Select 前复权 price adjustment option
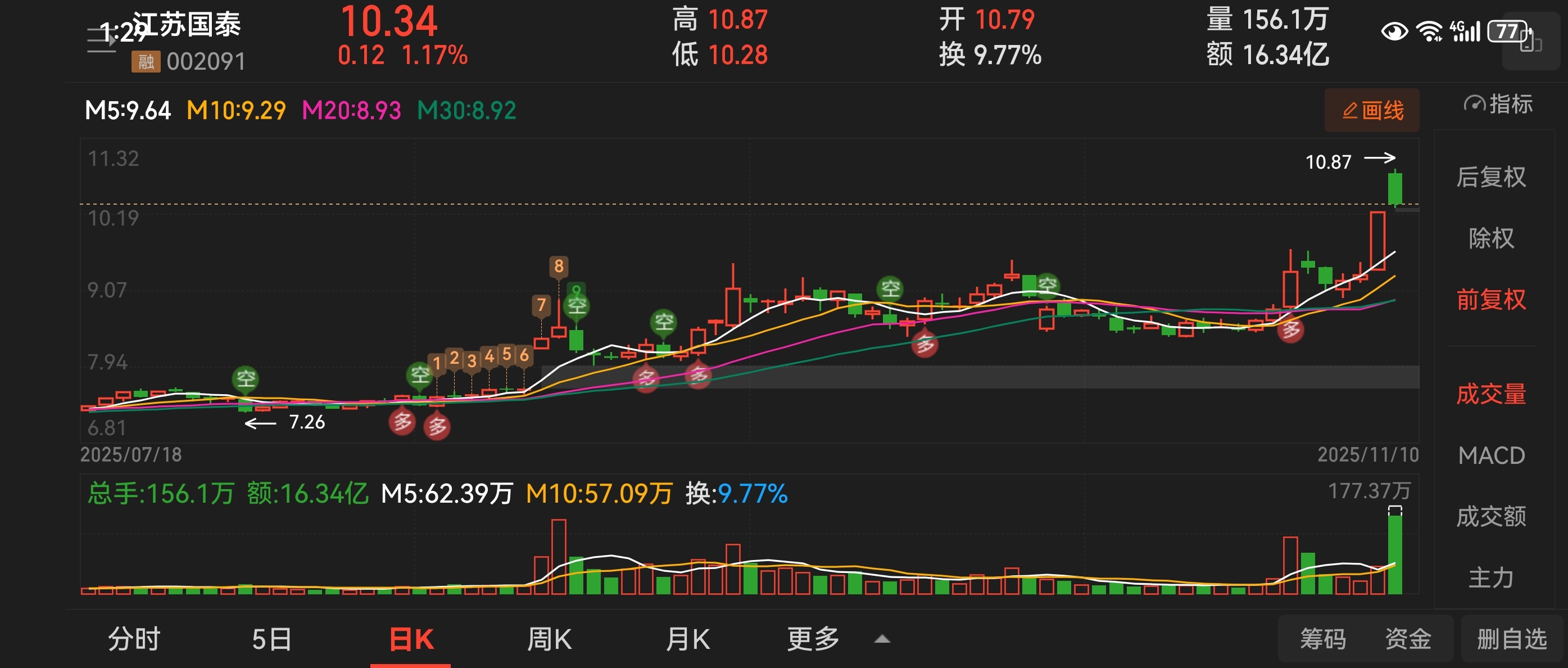This screenshot has height=668, width=1568. click(1490, 300)
